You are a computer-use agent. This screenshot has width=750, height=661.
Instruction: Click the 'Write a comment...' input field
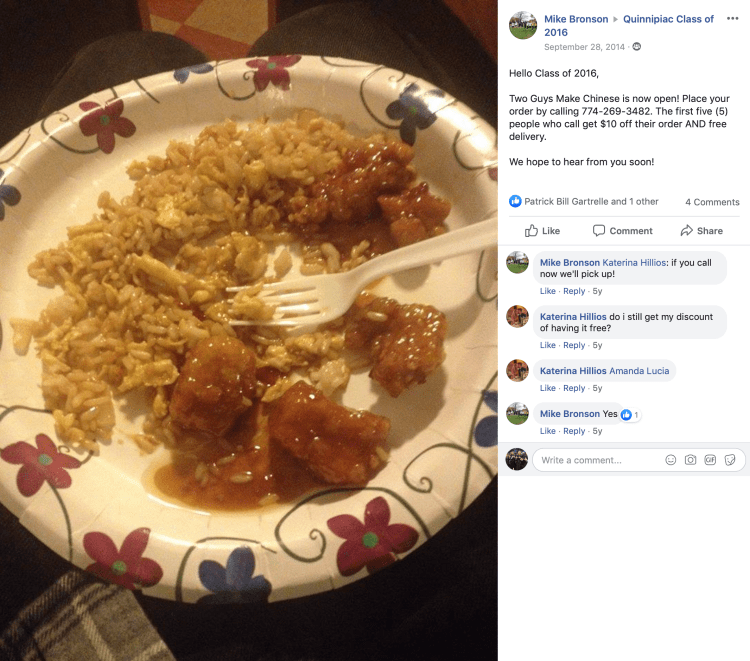(x=598, y=460)
